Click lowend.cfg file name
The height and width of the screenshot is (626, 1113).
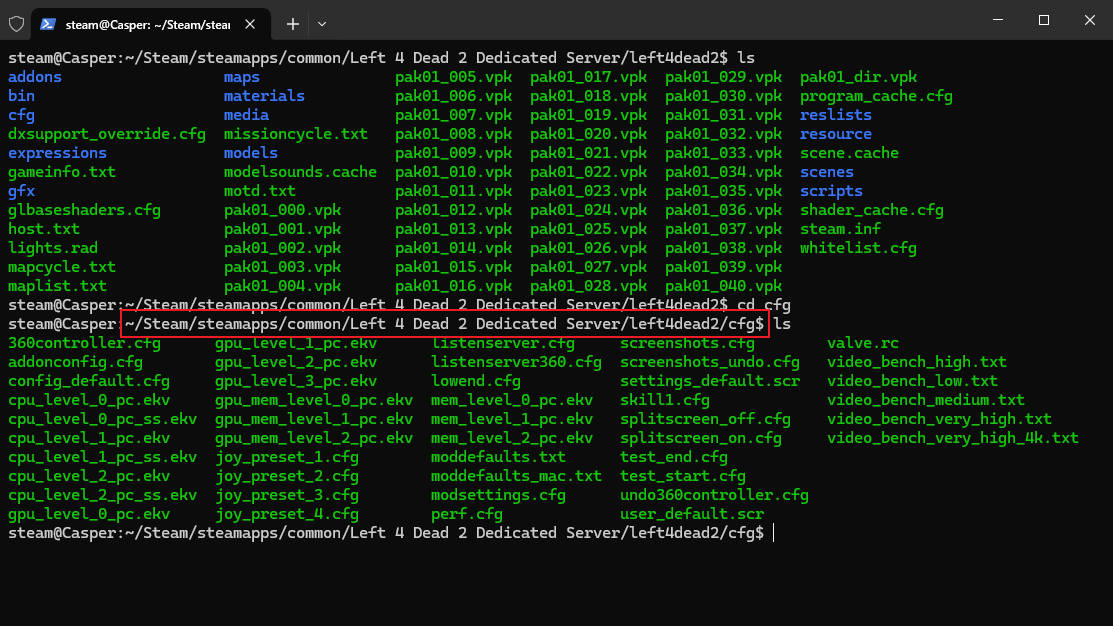(476, 381)
